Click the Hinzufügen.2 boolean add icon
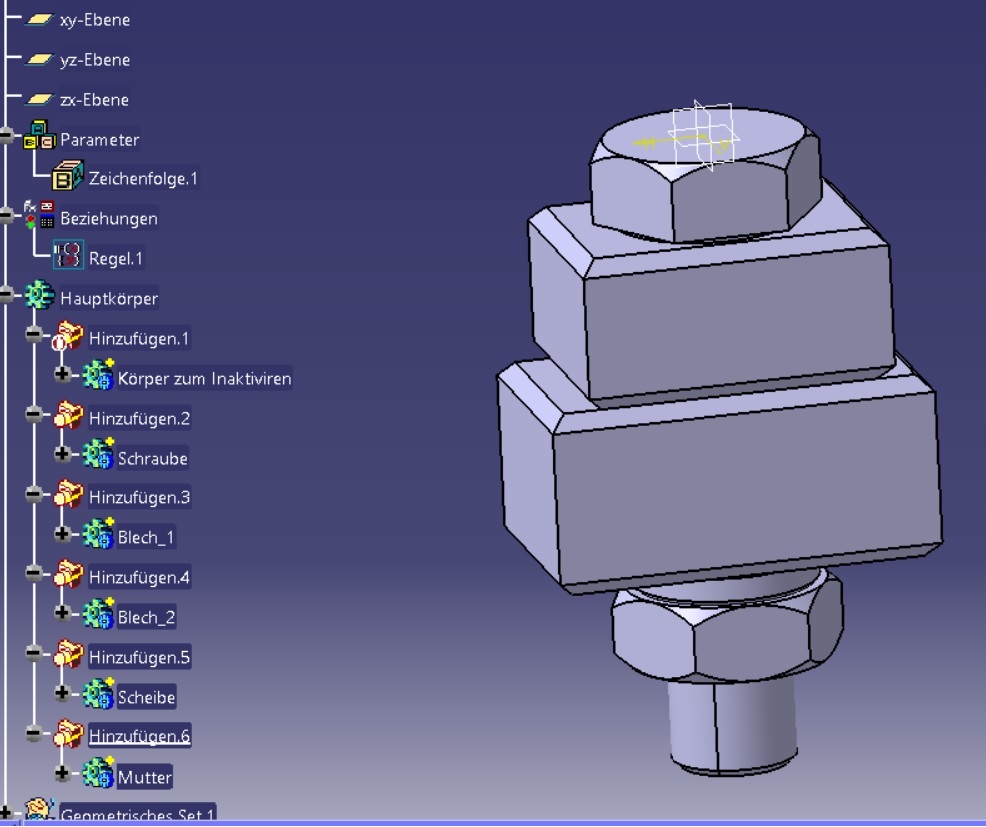Viewport: 986px width, 827px height. click(68, 415)
